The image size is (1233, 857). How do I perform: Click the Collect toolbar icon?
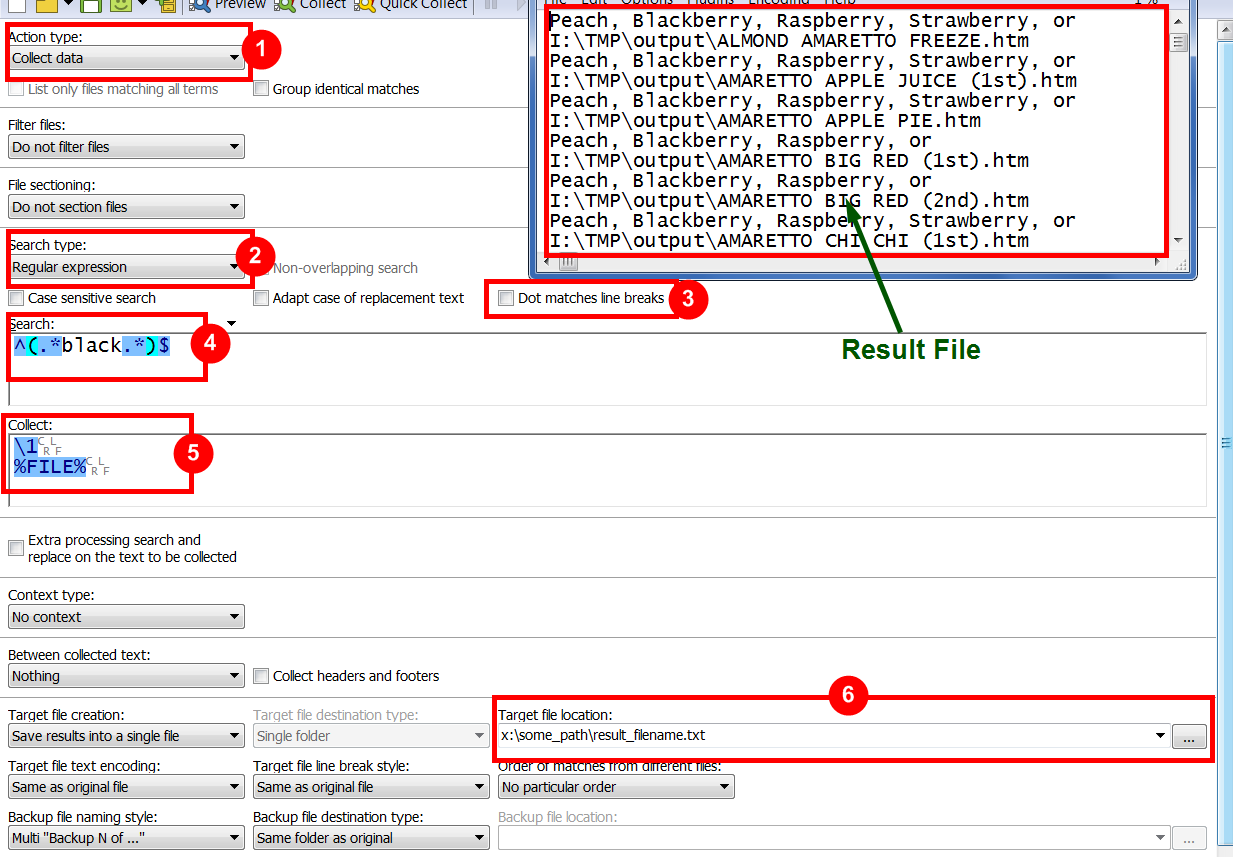pyautogui.click(x=311, y=5)
